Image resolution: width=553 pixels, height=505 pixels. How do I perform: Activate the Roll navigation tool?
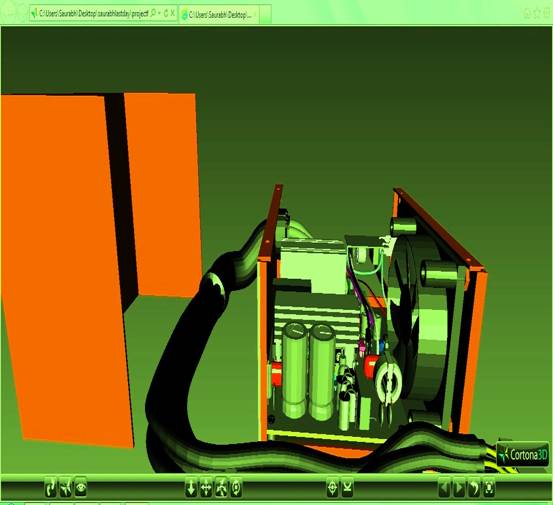[236, 488]
